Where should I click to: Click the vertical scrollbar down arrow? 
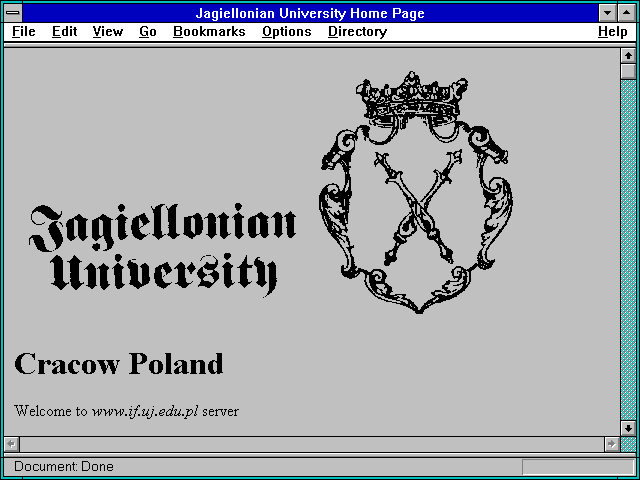tap(628, 428)
